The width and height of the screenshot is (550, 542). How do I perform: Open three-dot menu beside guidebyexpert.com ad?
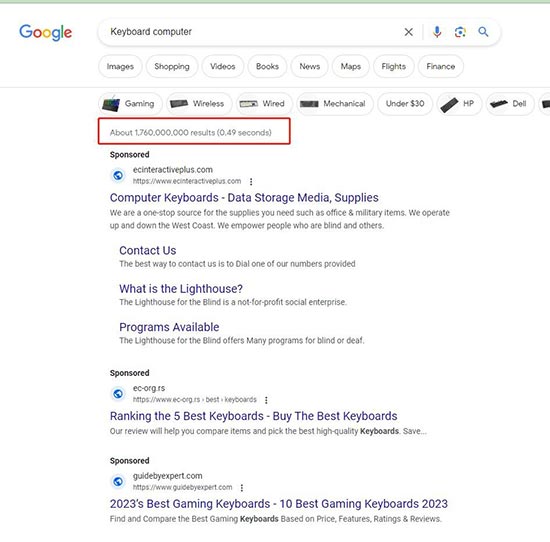(242, 488)
